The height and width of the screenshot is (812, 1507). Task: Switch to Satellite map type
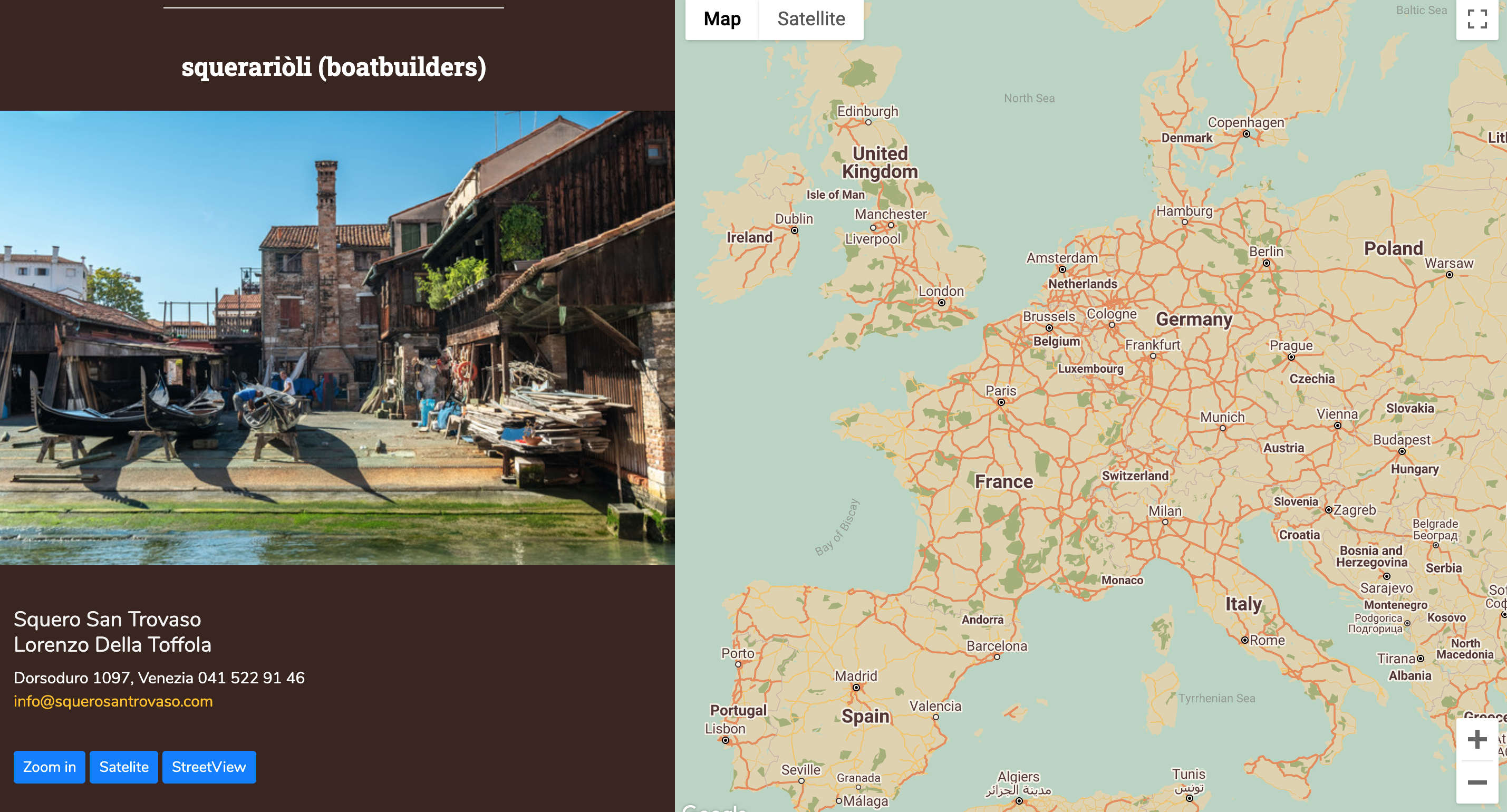click(x=810, y=19)
